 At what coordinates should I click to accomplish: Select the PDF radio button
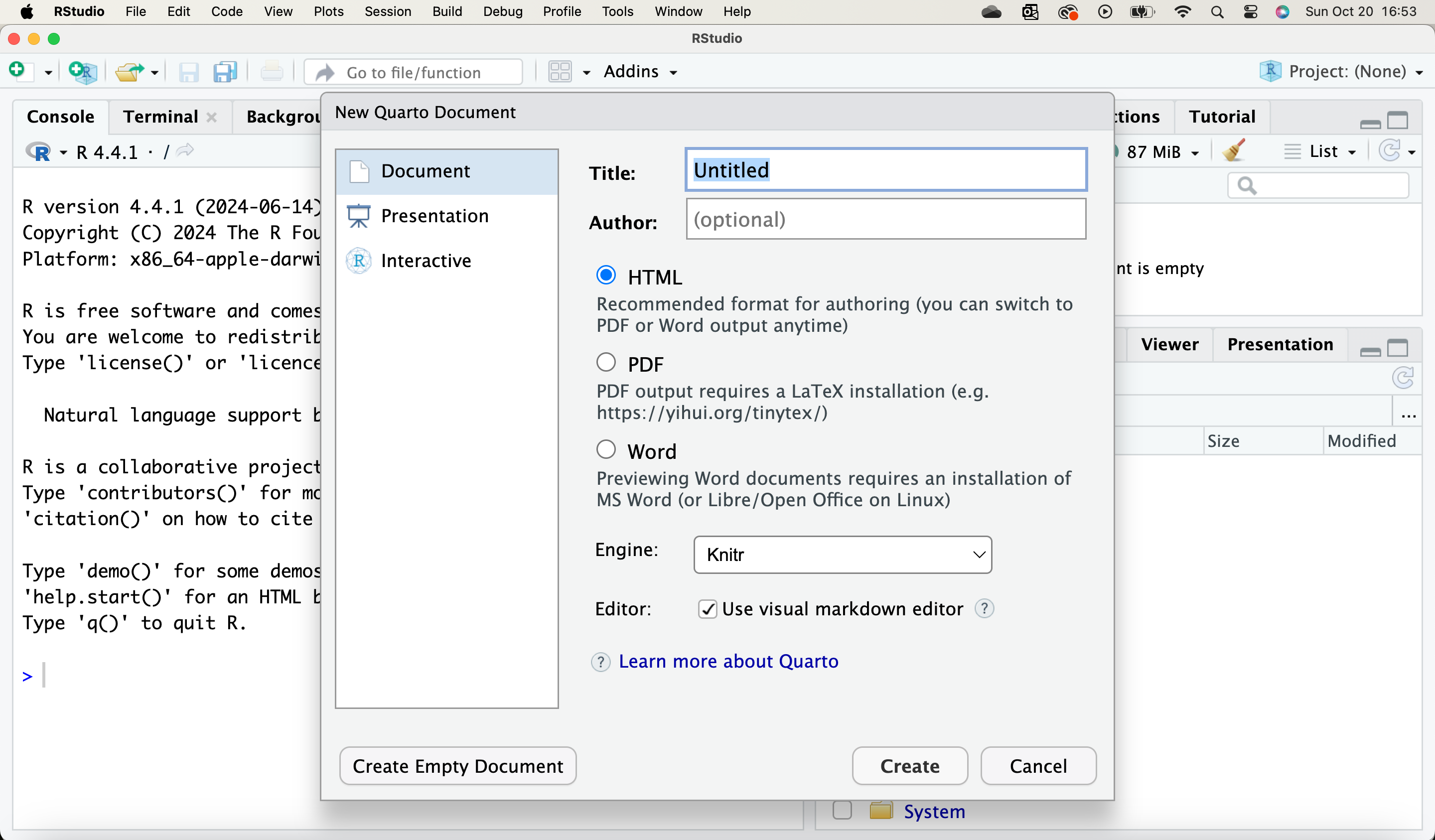pyautogui.click(x=606, y=362)
